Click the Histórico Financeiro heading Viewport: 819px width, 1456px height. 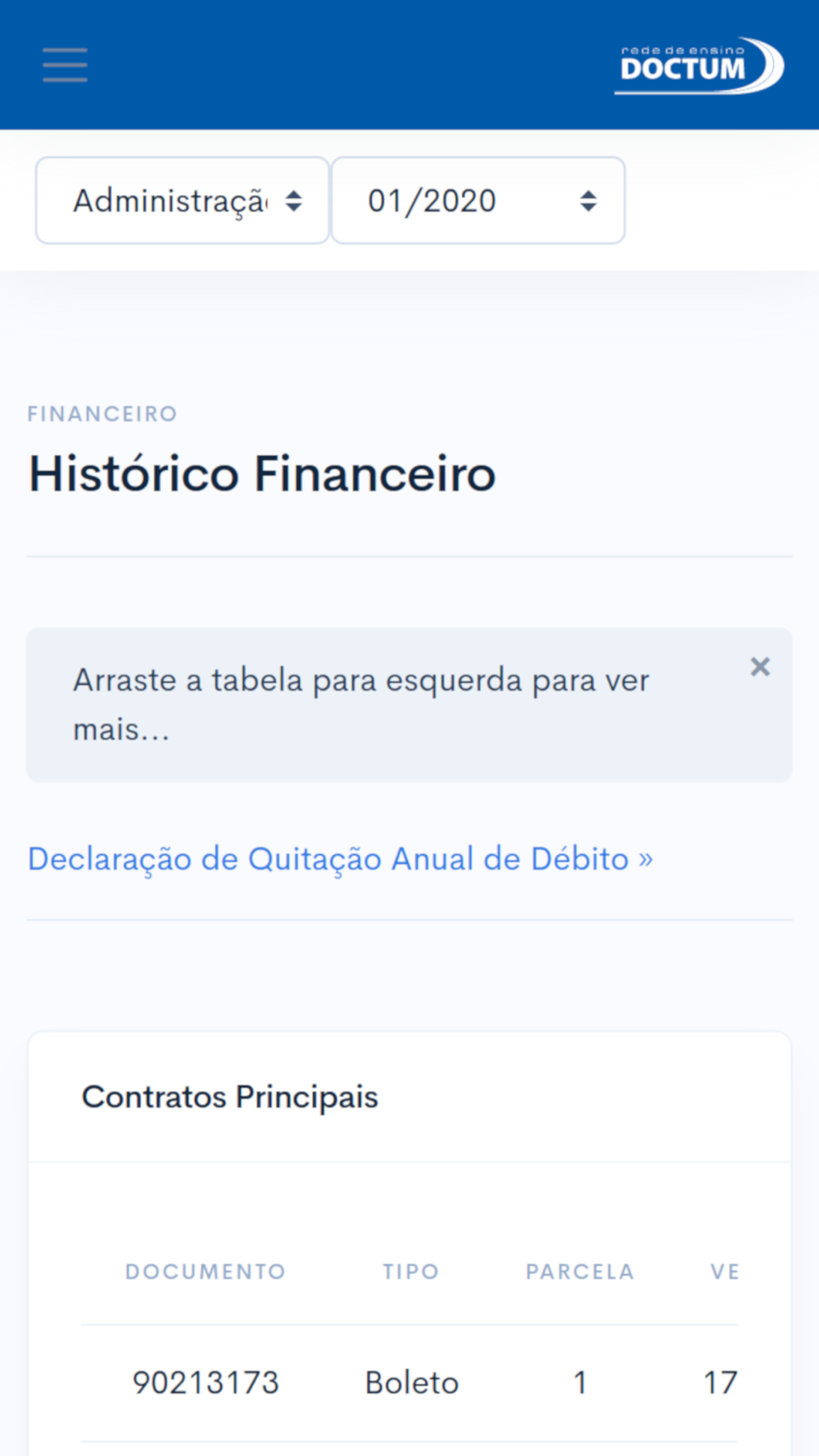262,474
